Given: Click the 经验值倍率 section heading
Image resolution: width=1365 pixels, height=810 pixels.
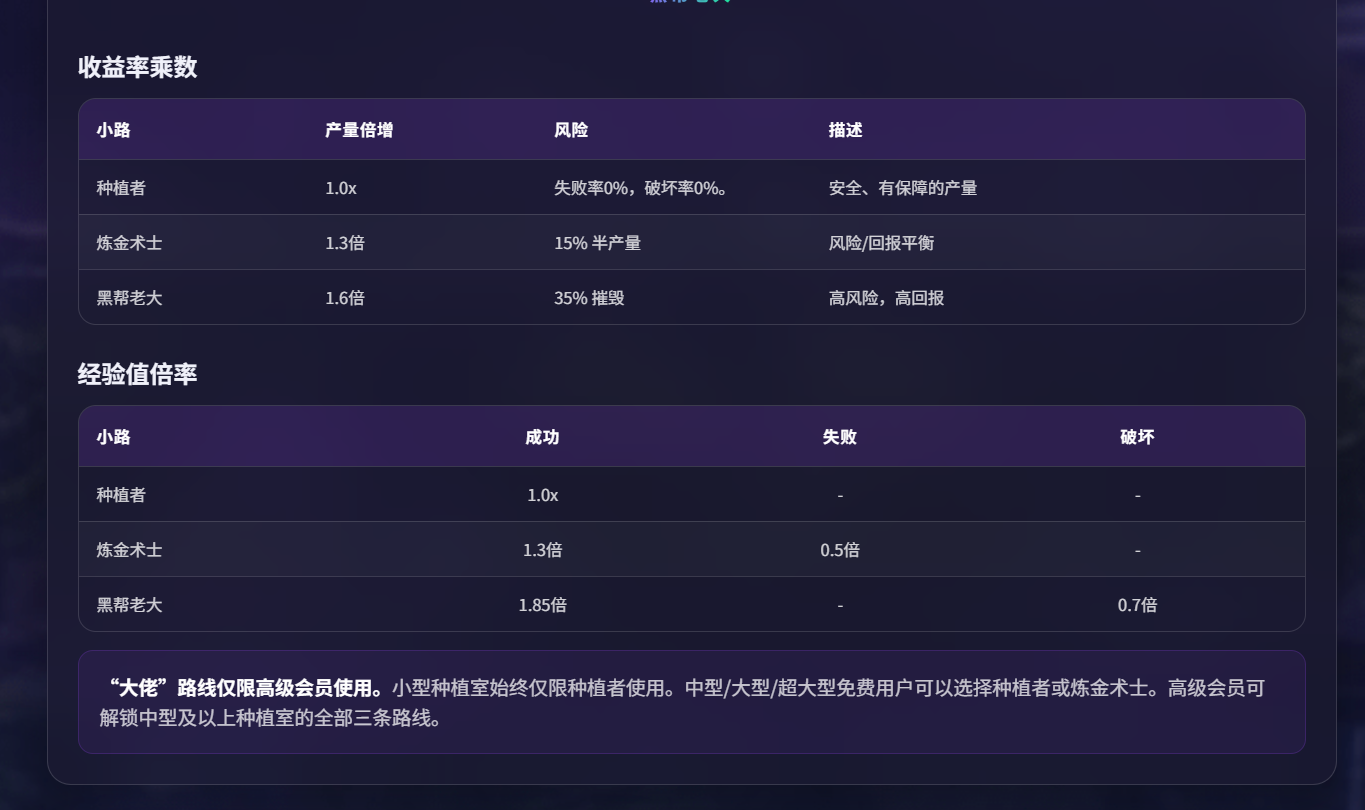Looking at the screenshot, I should pyautogui.click(x=137, y=375).
